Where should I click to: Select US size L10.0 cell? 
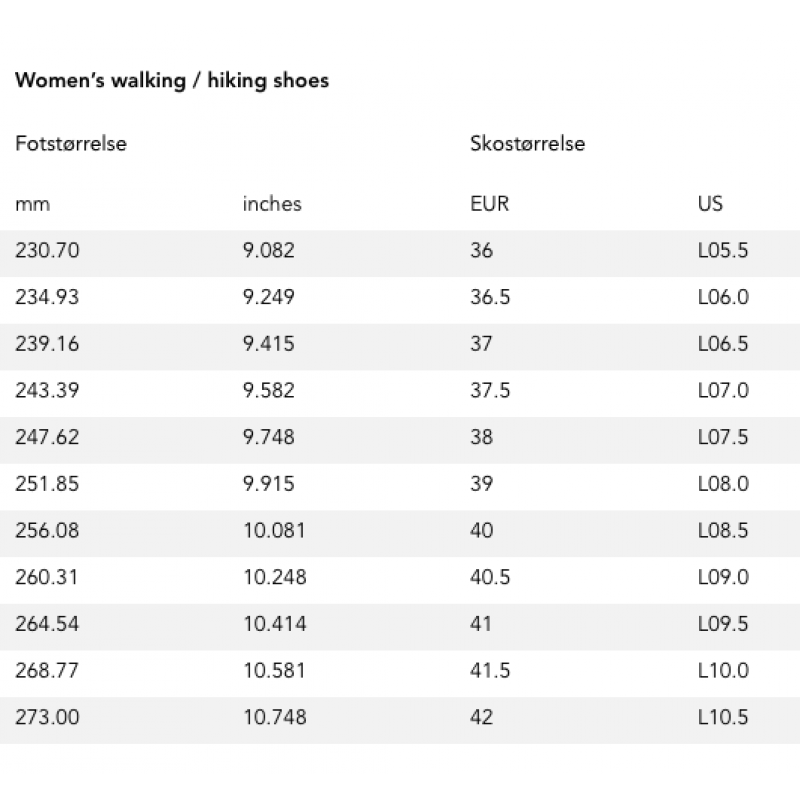pyautogui.click(x=723, y=670)
